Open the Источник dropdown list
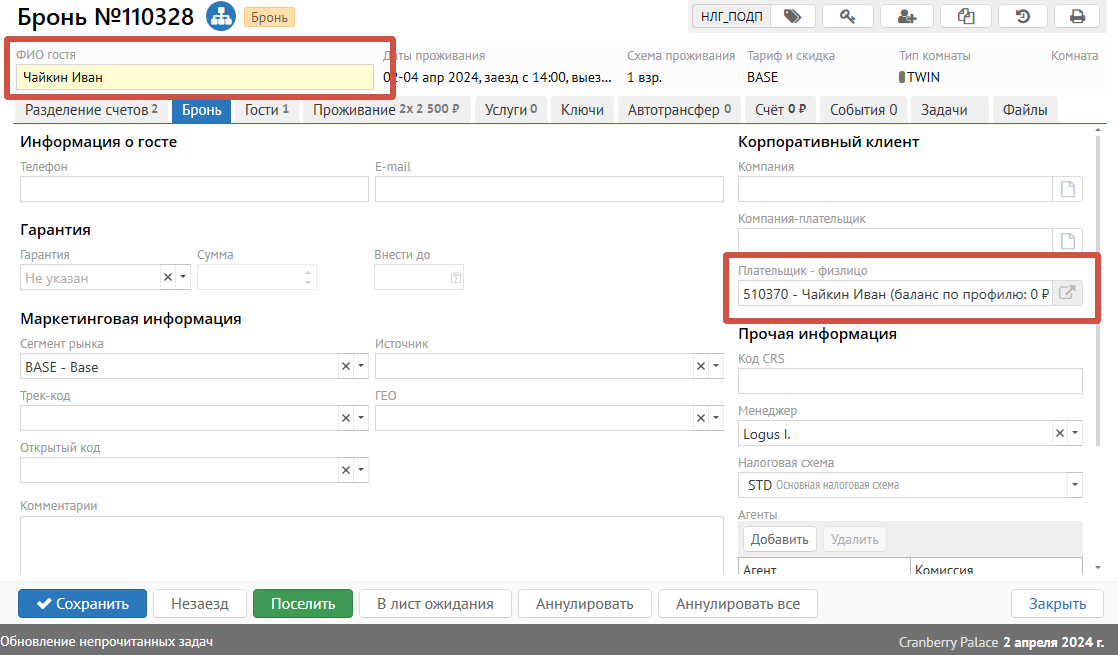This screenshot has width=1118, height=655. click(716, 367)
